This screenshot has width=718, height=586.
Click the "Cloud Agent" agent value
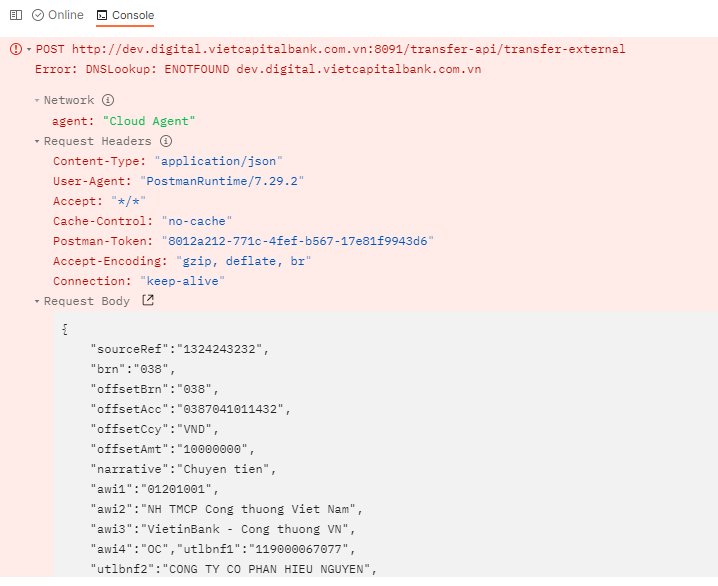pyautogui.click(x=149, y=121)
